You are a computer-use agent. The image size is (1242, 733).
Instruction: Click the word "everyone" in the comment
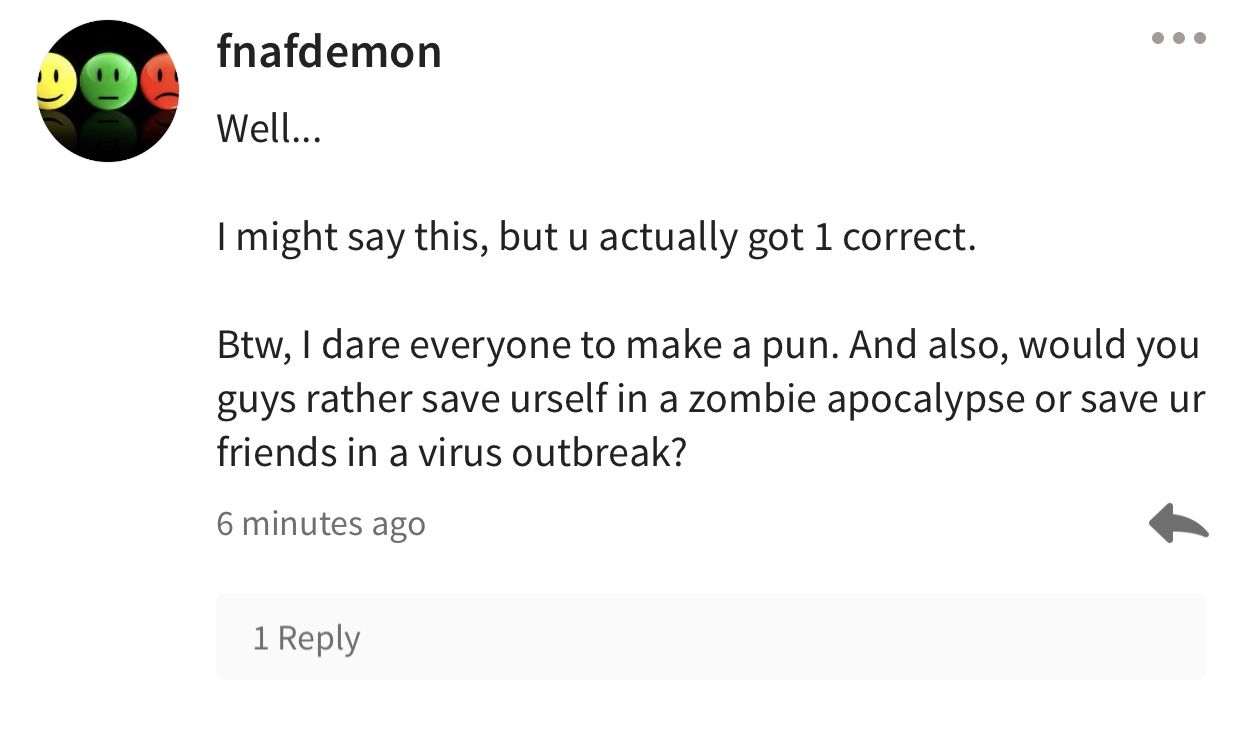coord(489,347)
